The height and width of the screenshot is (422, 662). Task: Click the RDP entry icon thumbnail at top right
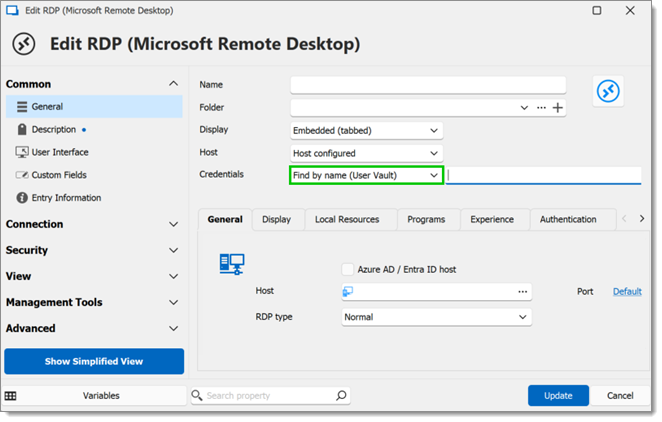click(x=608, y=91)
